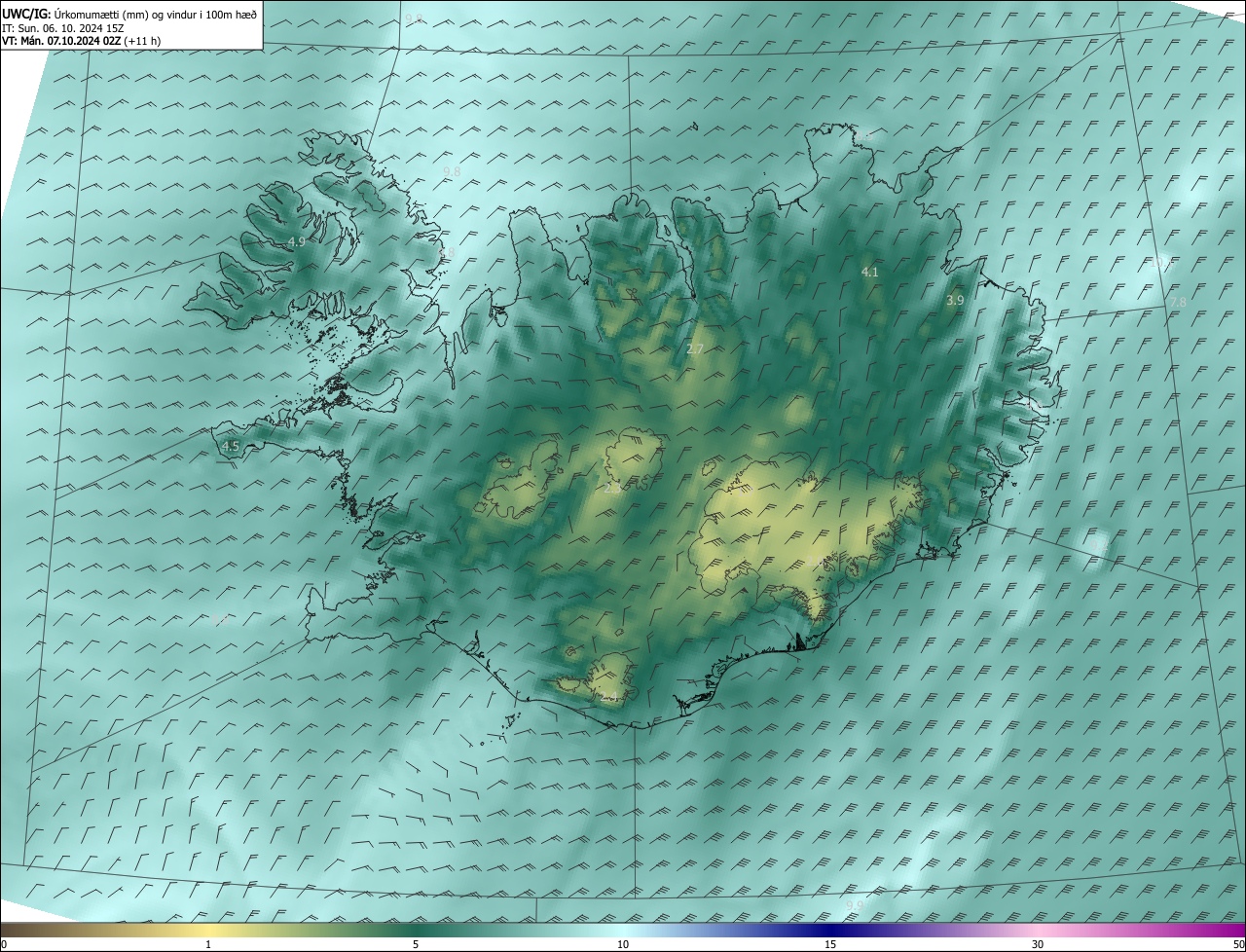The image size is (1246, 952).
Task: Click the 4.9 value in the Westfjords
Action: coord(296,242)
